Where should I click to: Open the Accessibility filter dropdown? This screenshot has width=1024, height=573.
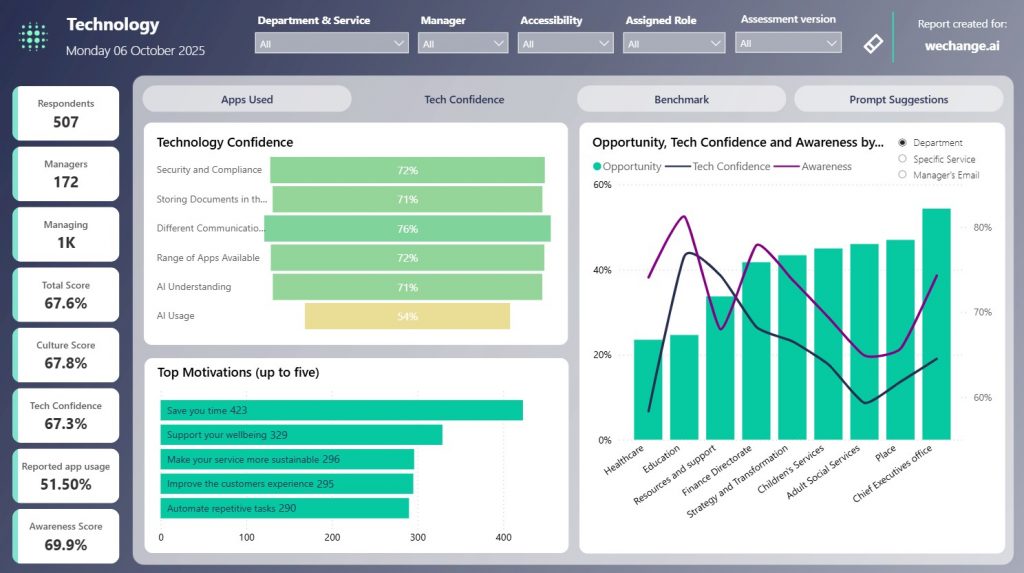pyautogui.click(x=566, y=44)
